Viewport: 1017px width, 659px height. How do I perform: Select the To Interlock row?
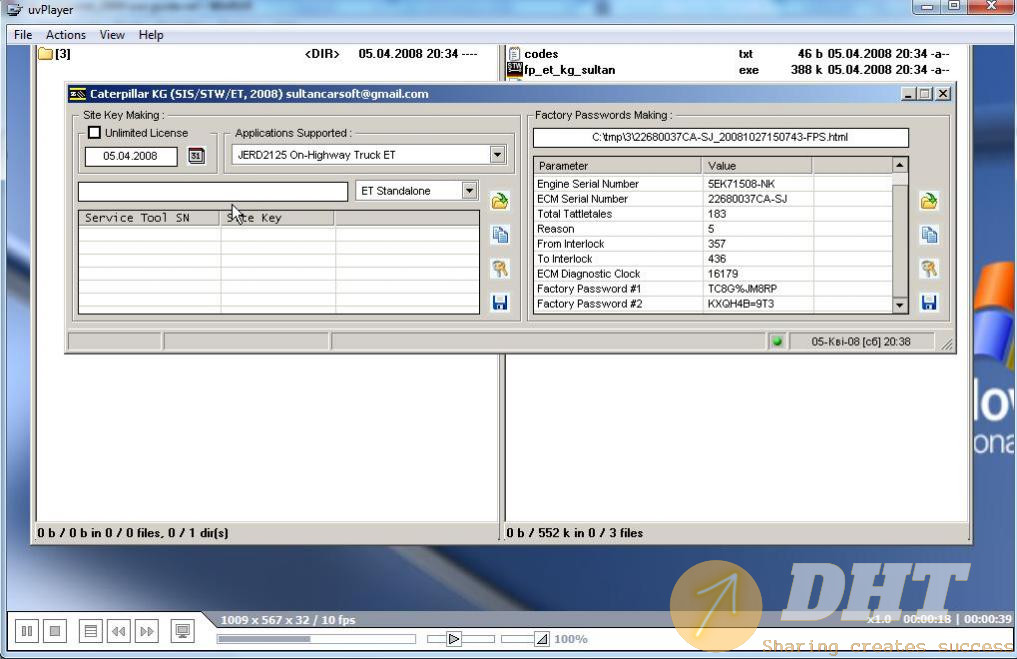pyautogui.click(x=713, y=259)
